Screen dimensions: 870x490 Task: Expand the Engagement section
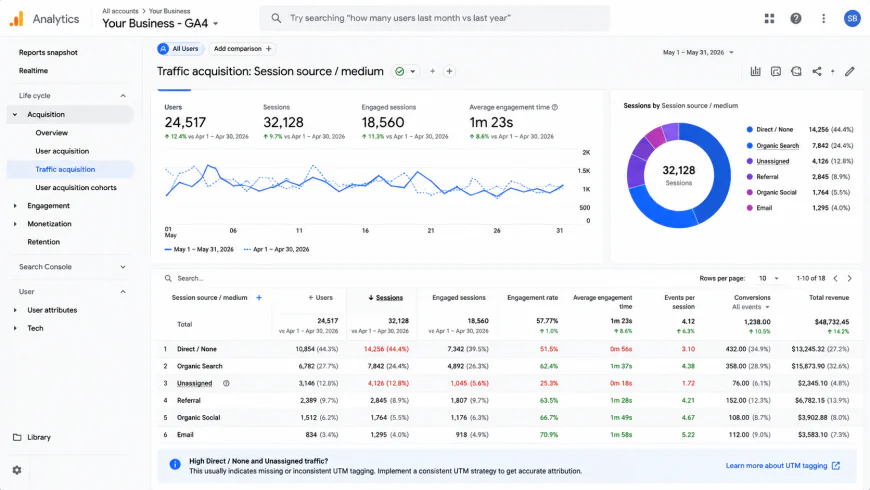(x=15, y=206)
